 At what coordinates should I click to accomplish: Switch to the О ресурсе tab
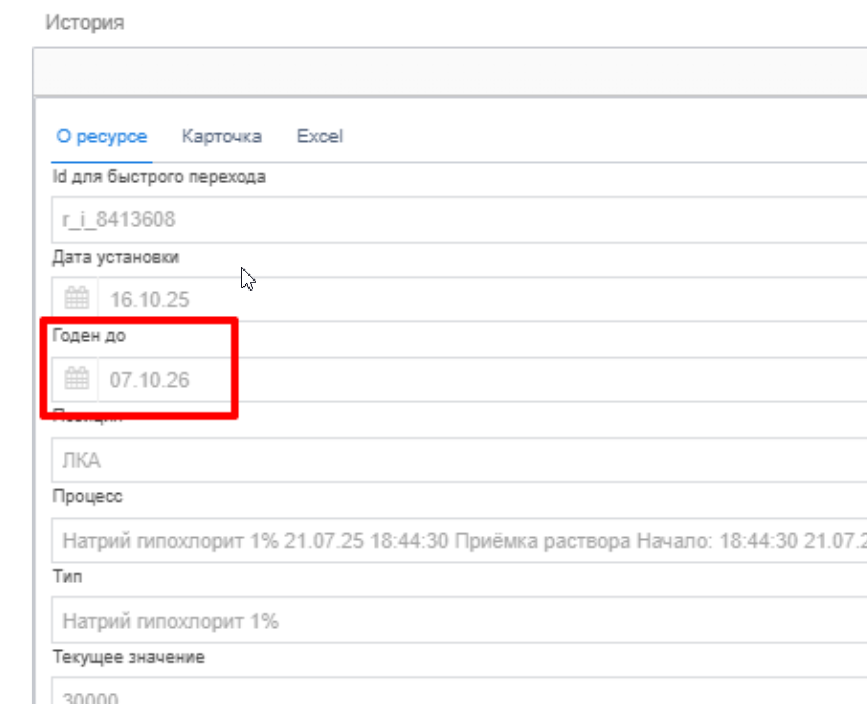[102, 136]
